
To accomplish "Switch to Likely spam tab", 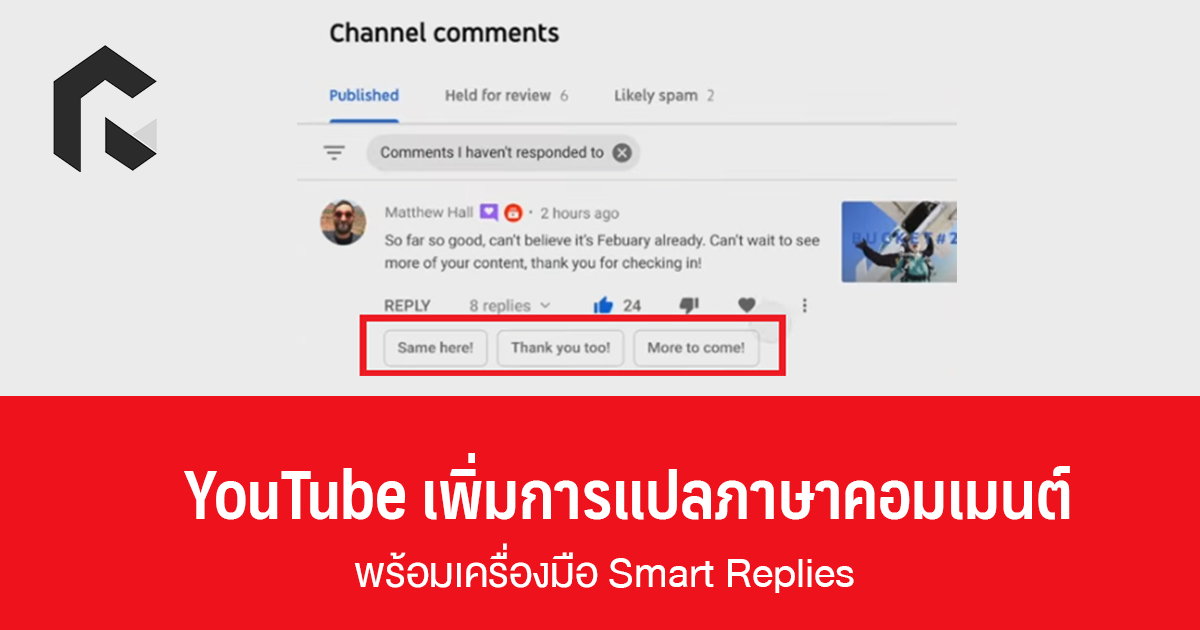I will (x=664, y=96).
